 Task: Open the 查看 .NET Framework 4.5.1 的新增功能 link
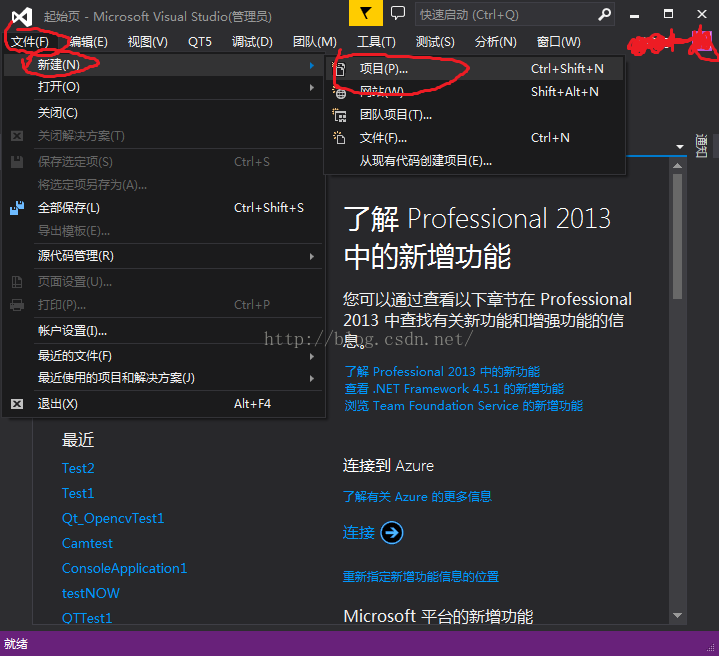454,389
